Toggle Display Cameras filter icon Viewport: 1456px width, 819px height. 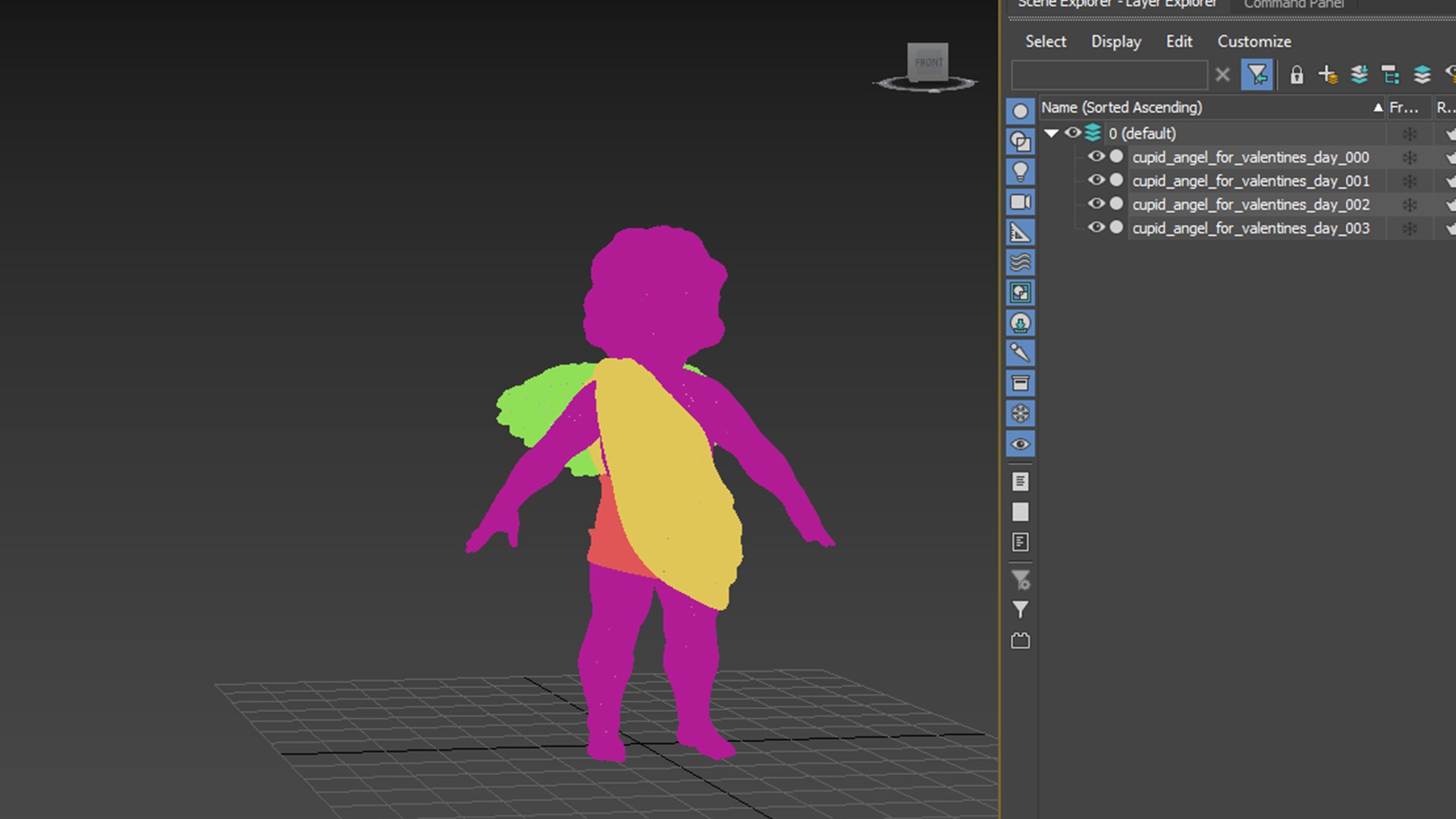coord(1020,202)
